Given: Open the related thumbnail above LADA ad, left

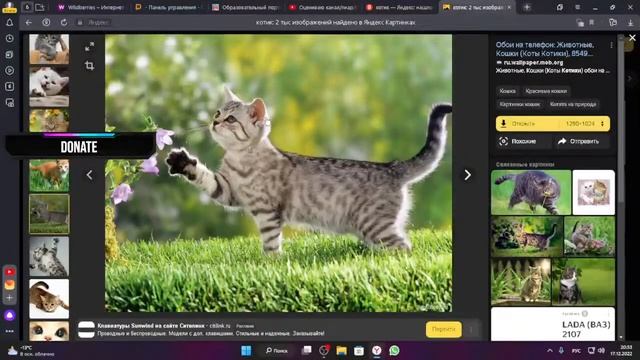Looking at the screenshot, I should (521, 282).
